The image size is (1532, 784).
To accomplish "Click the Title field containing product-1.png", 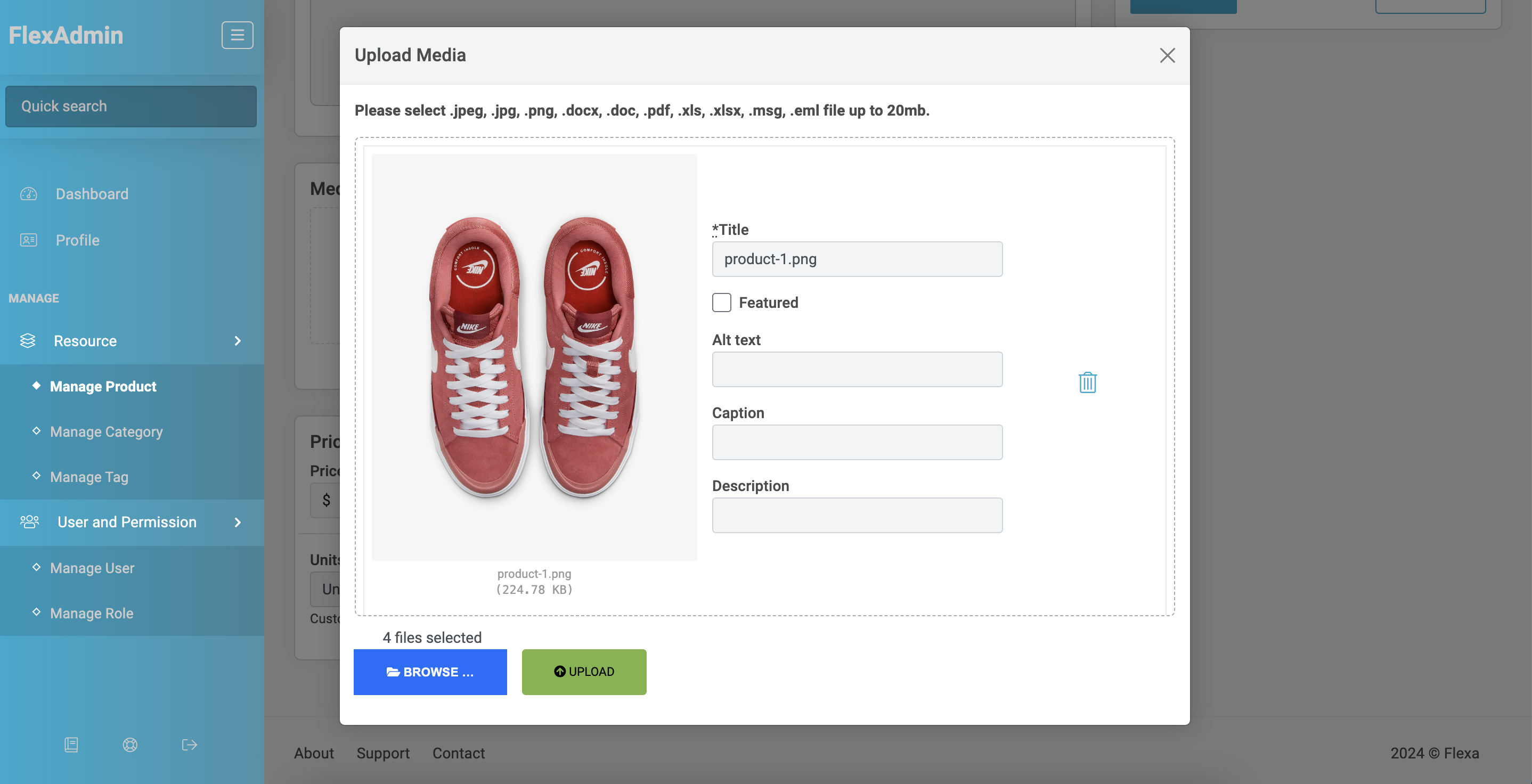I will 857,259.
